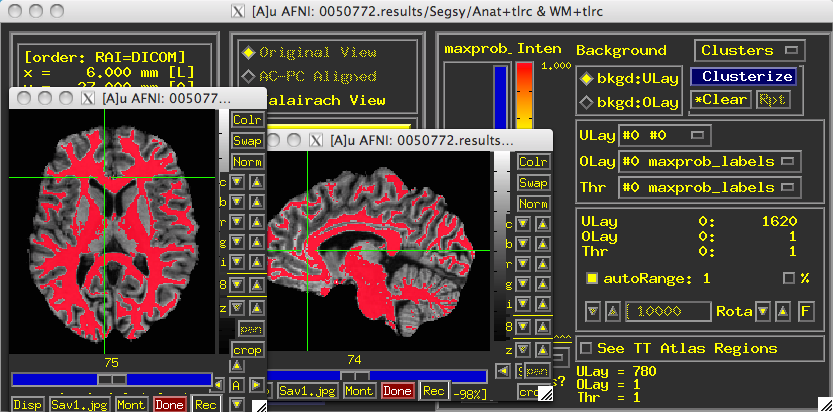
Task: Click rotate 'r' down arrow in axial viewer
Action: pos(237,222)
